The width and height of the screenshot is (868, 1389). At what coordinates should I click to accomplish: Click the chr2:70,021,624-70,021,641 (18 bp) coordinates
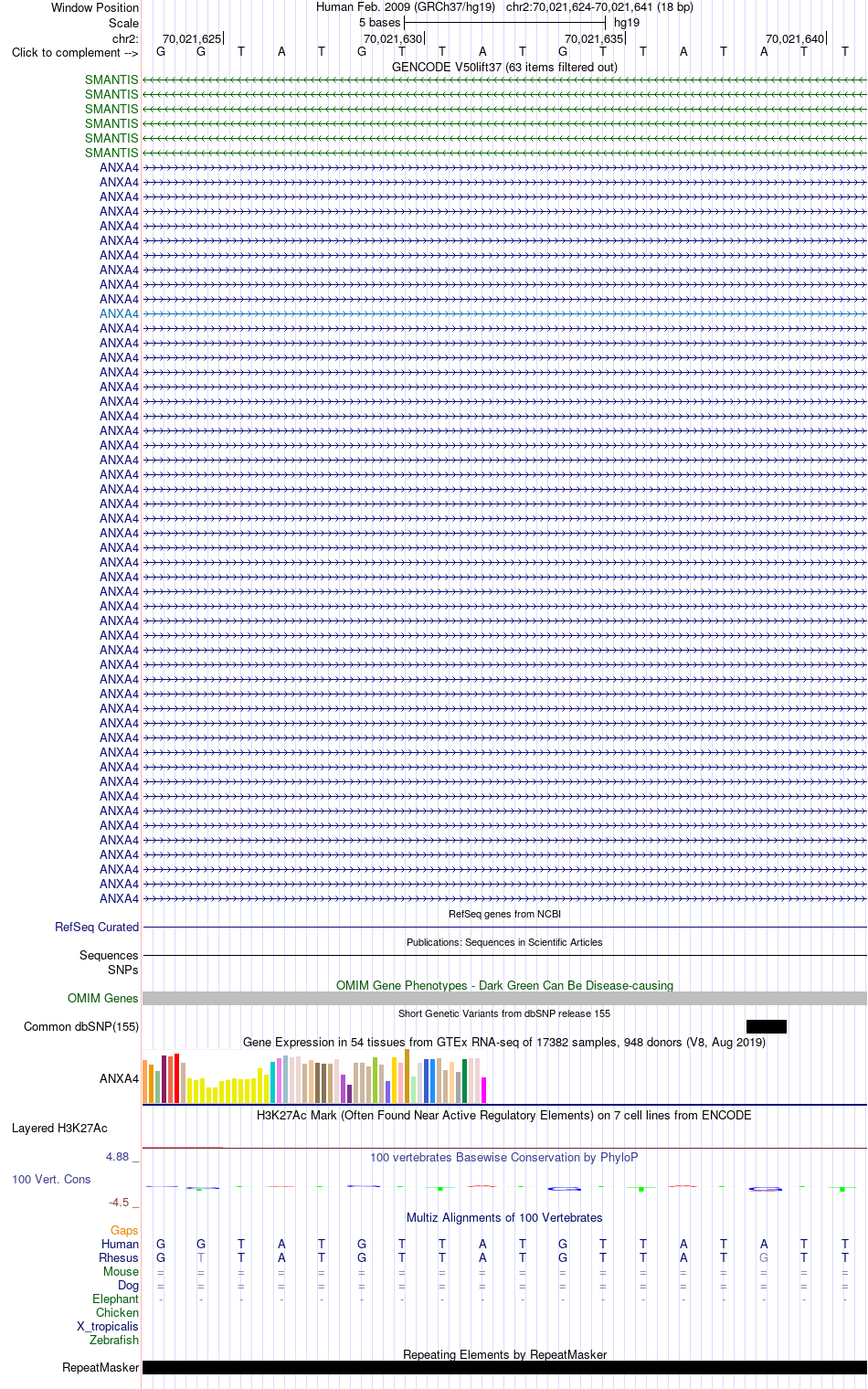[x=599, y=7]
